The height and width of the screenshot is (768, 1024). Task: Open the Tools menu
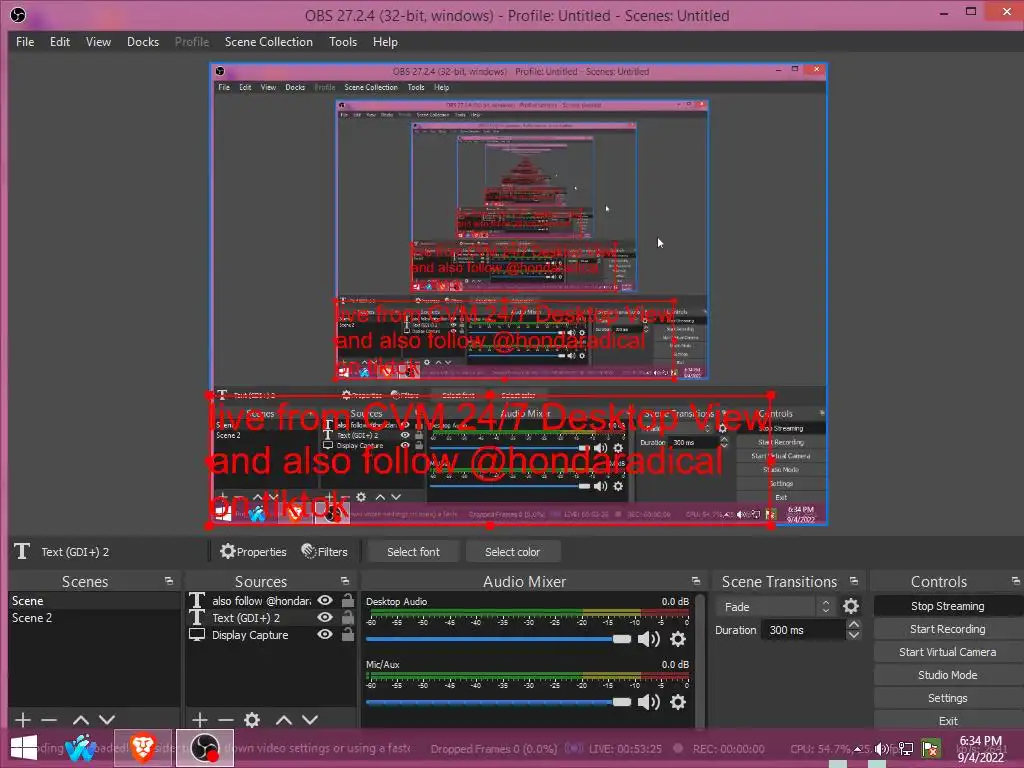point(343,42)
